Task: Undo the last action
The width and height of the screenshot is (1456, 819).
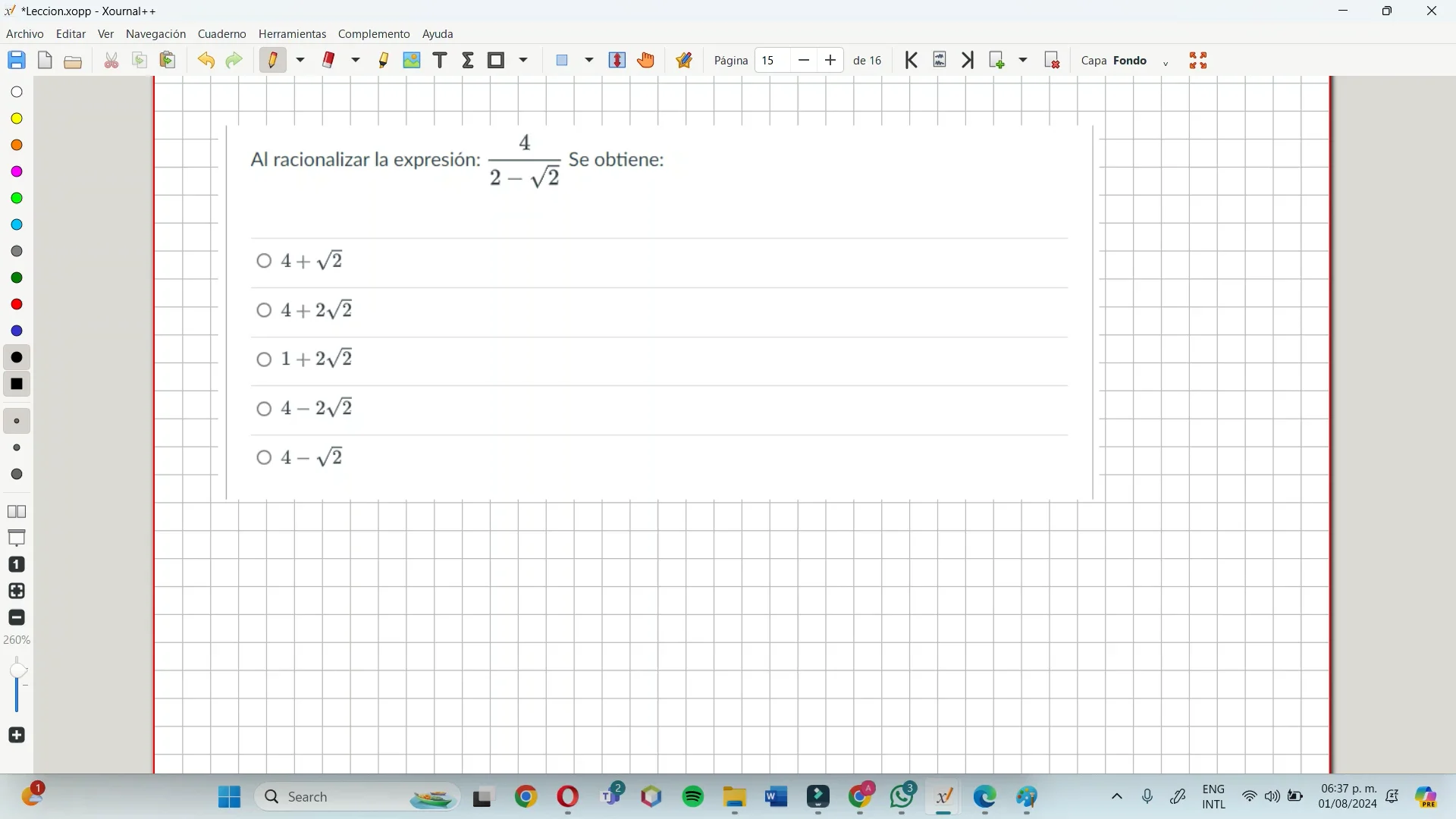Action: point(206,60)
